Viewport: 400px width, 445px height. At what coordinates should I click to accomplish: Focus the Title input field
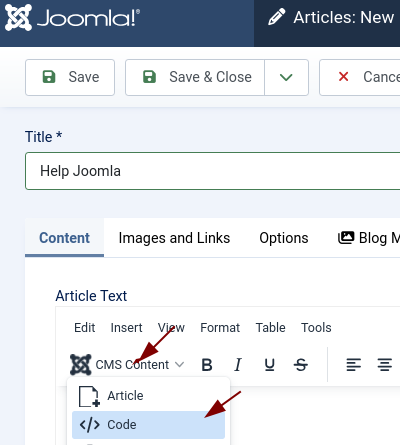pos(213,171)
